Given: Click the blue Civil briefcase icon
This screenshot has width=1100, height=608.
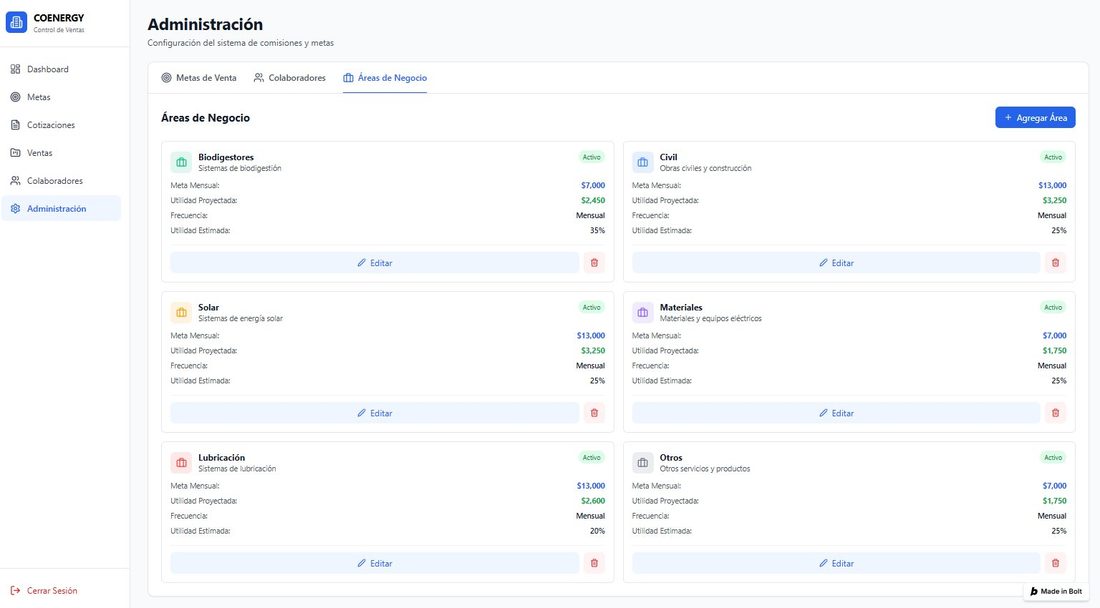Looking at the screenshot, I should 643,162.
